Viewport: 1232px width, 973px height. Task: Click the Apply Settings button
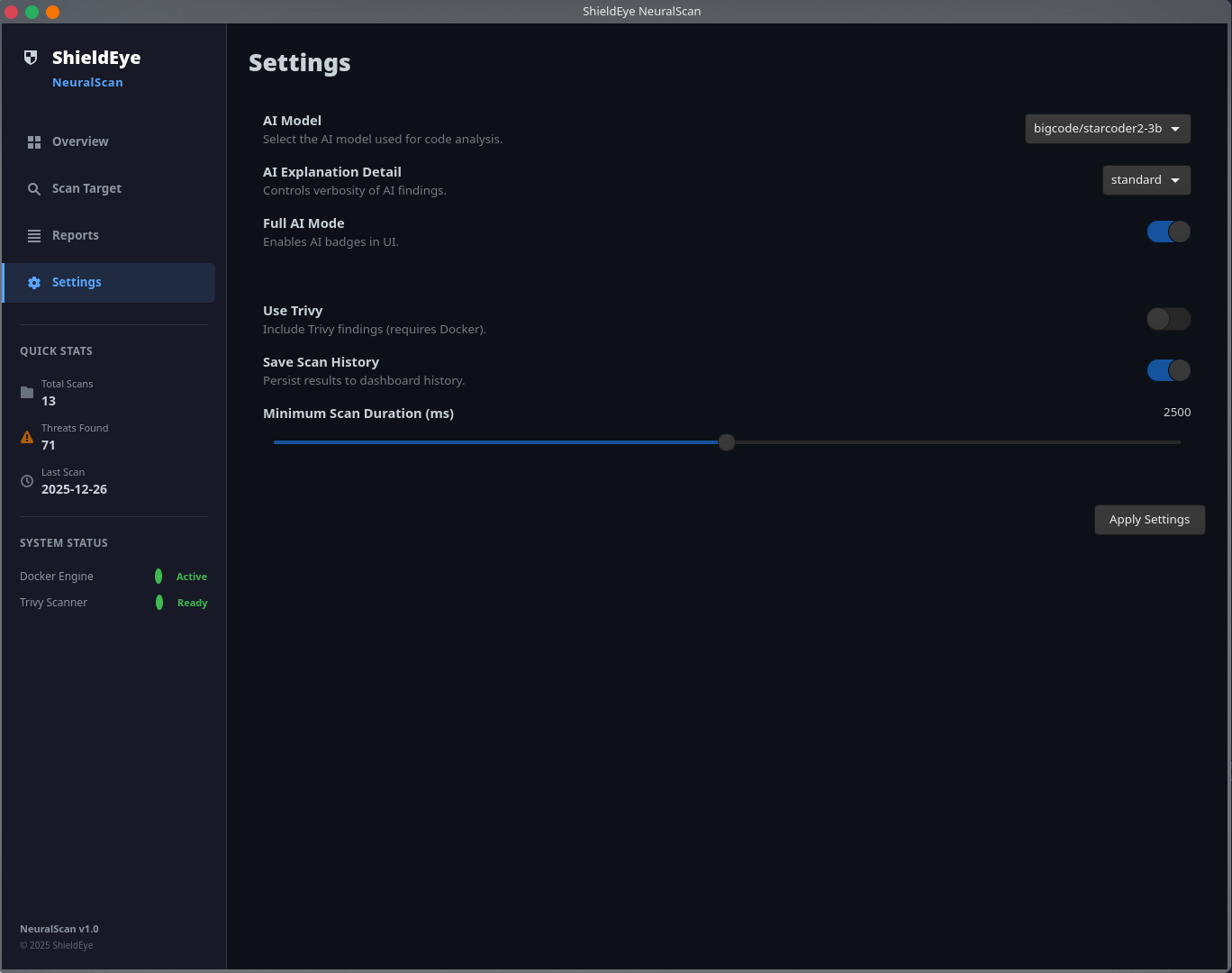pos(1150,520)
